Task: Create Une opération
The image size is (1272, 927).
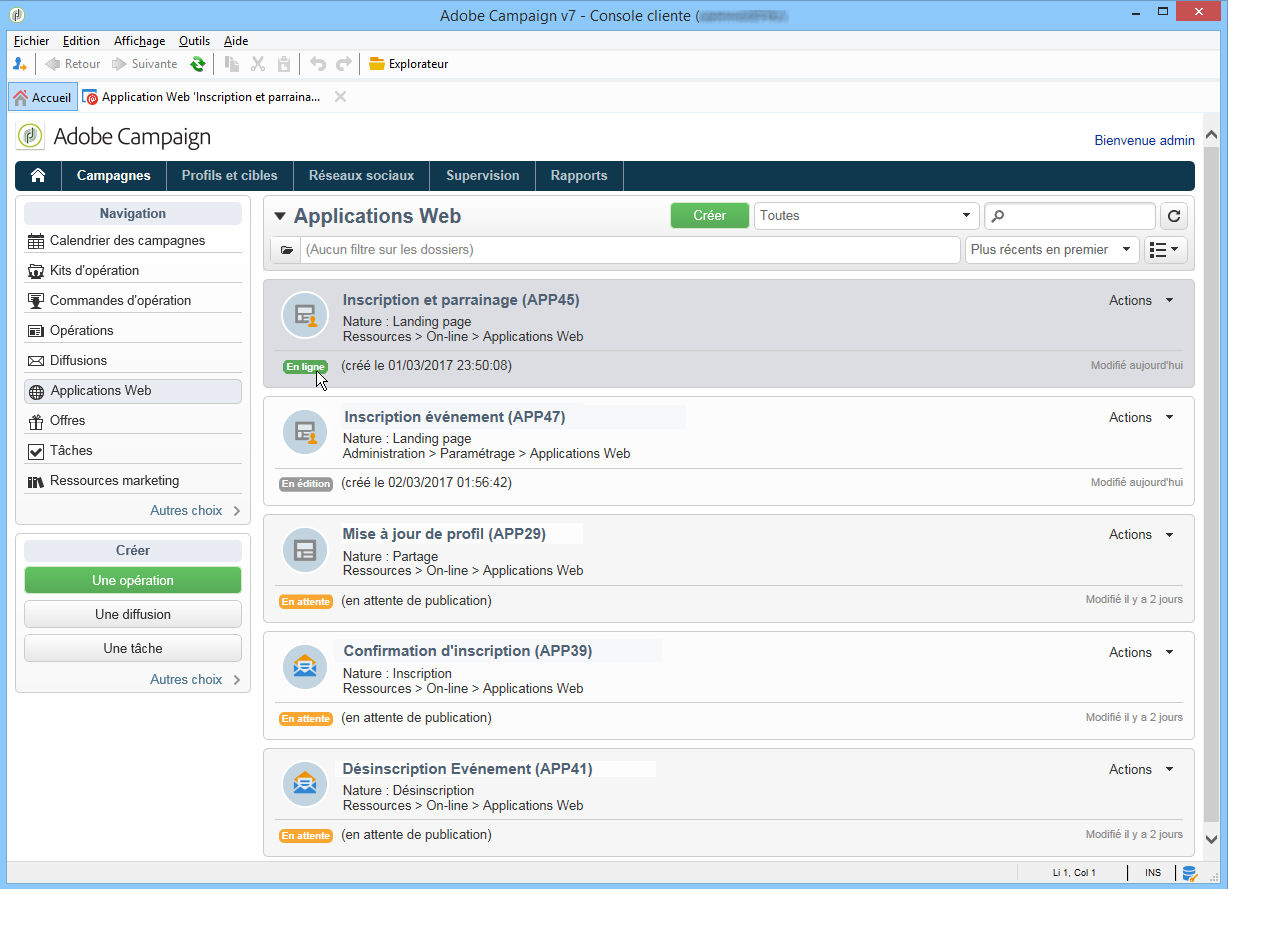Action: pos(133,580)
